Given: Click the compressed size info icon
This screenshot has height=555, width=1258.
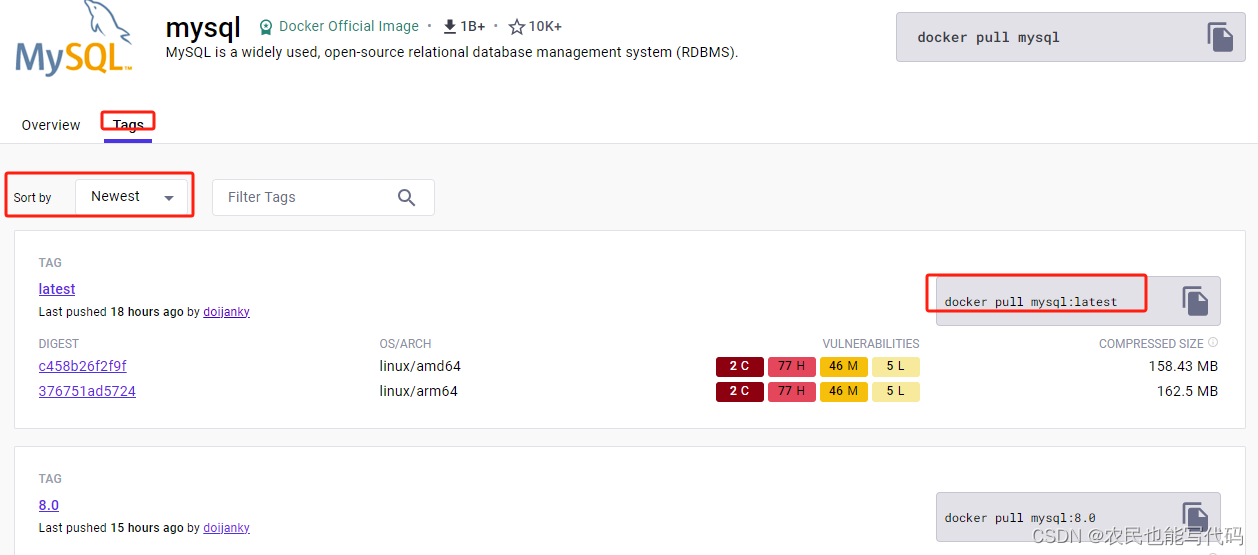Looking at the screenshot, I should tap(1213, 343).
